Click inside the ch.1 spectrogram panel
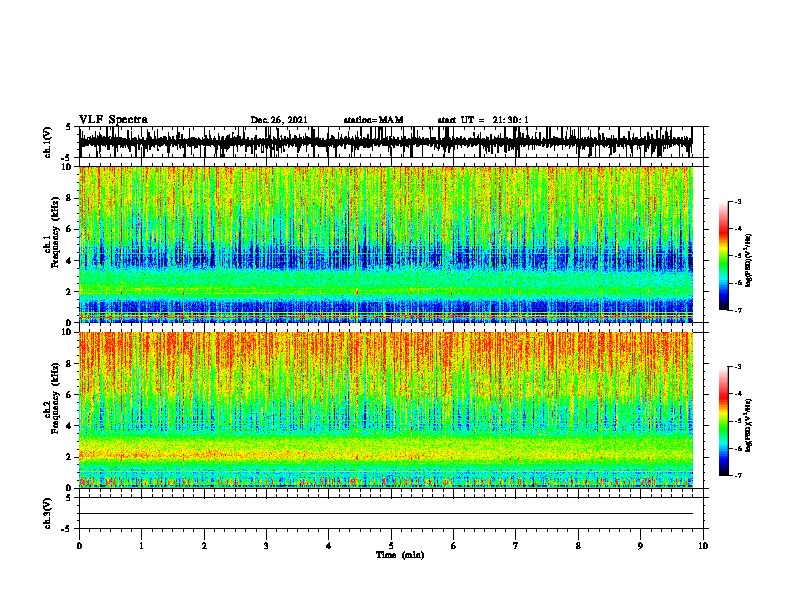The image size is (792, 612). (385, 244)
